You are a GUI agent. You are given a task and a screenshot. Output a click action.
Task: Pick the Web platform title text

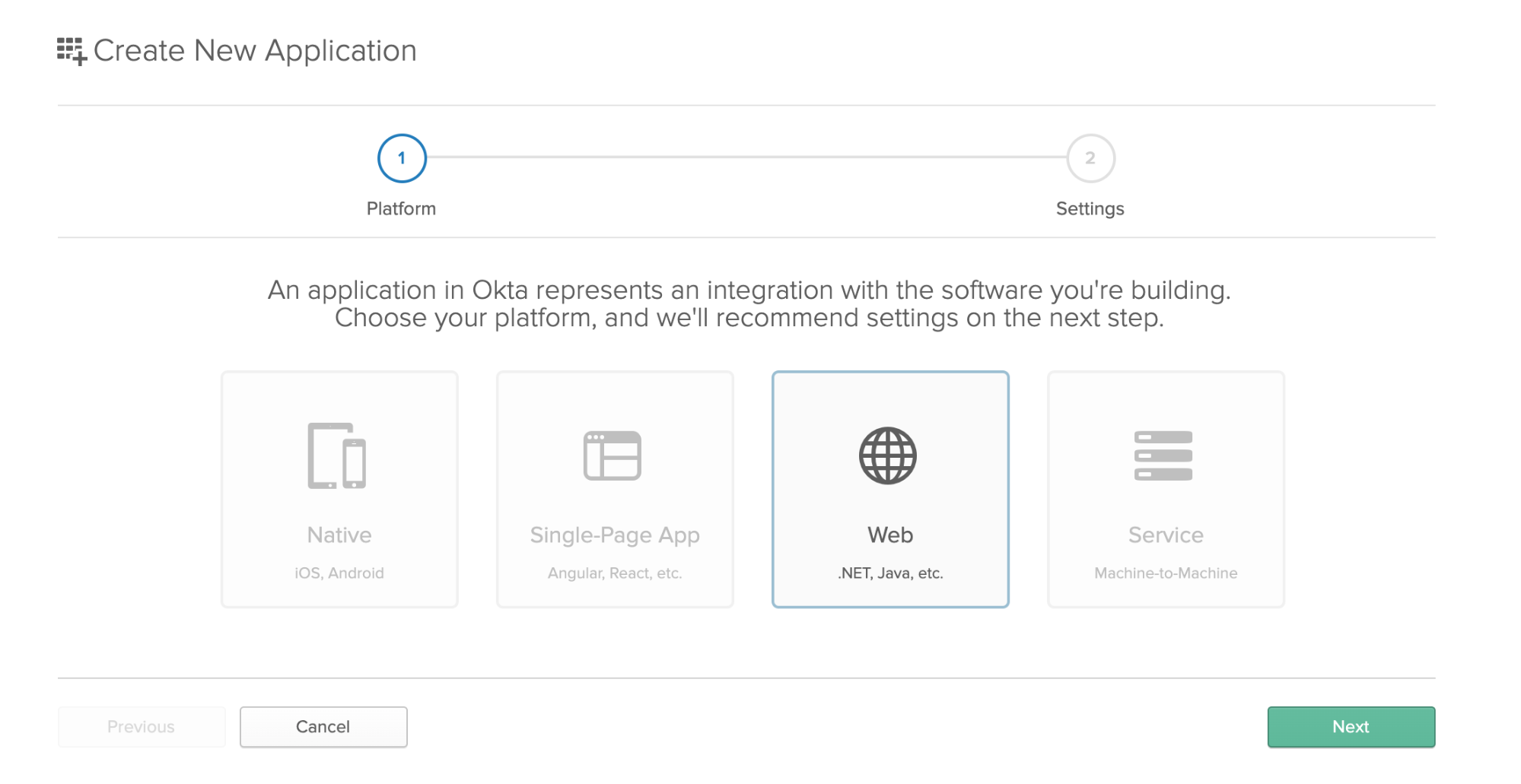[x=890, y=535]
